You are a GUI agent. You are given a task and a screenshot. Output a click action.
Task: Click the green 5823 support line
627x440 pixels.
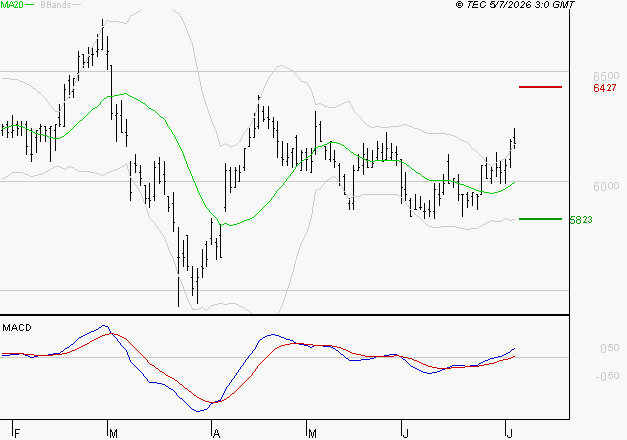click(x=540, y=219)
